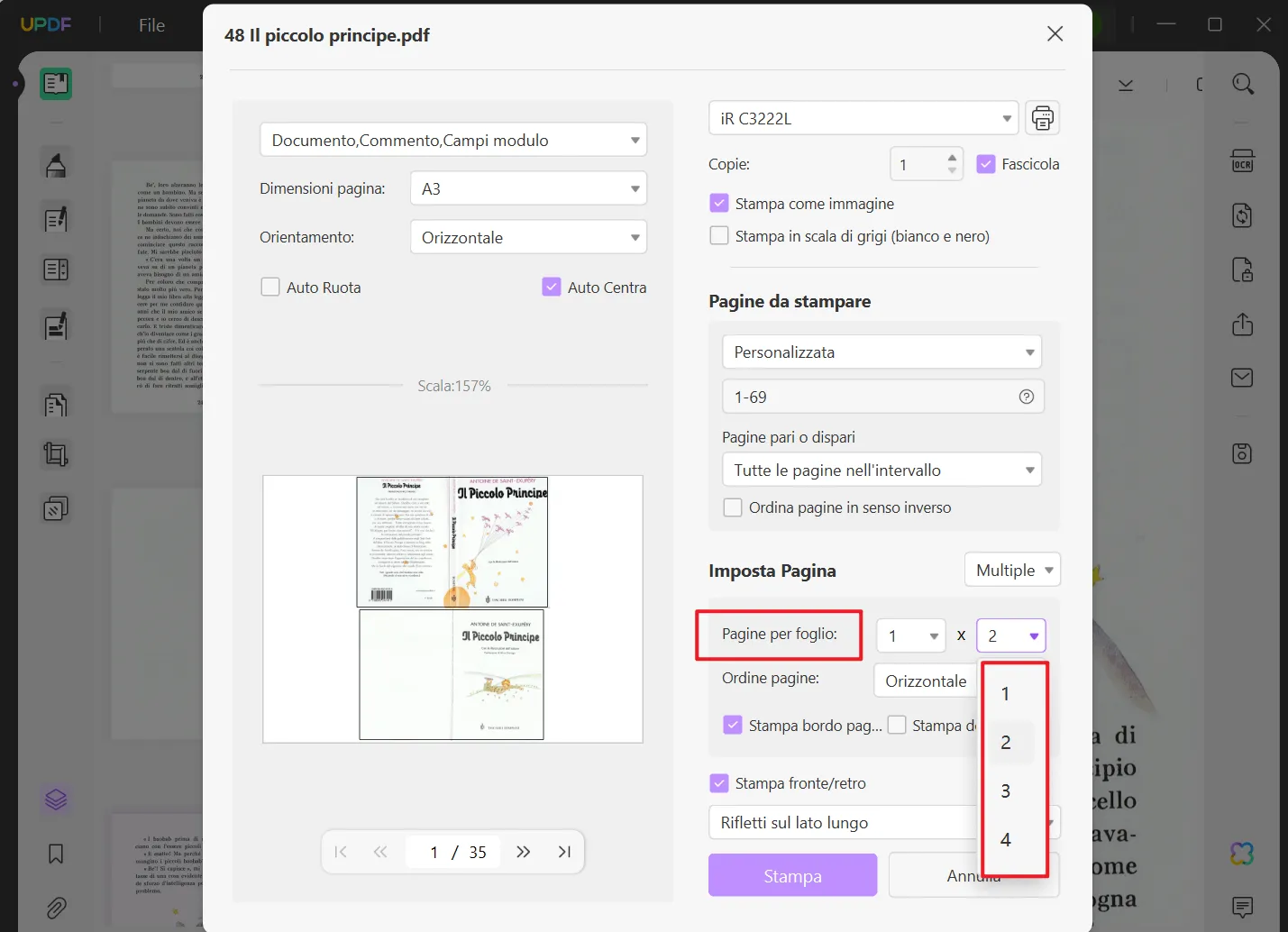
Task: Open printer properties icon next to iR C3222L
Action: pos(1042,118)
